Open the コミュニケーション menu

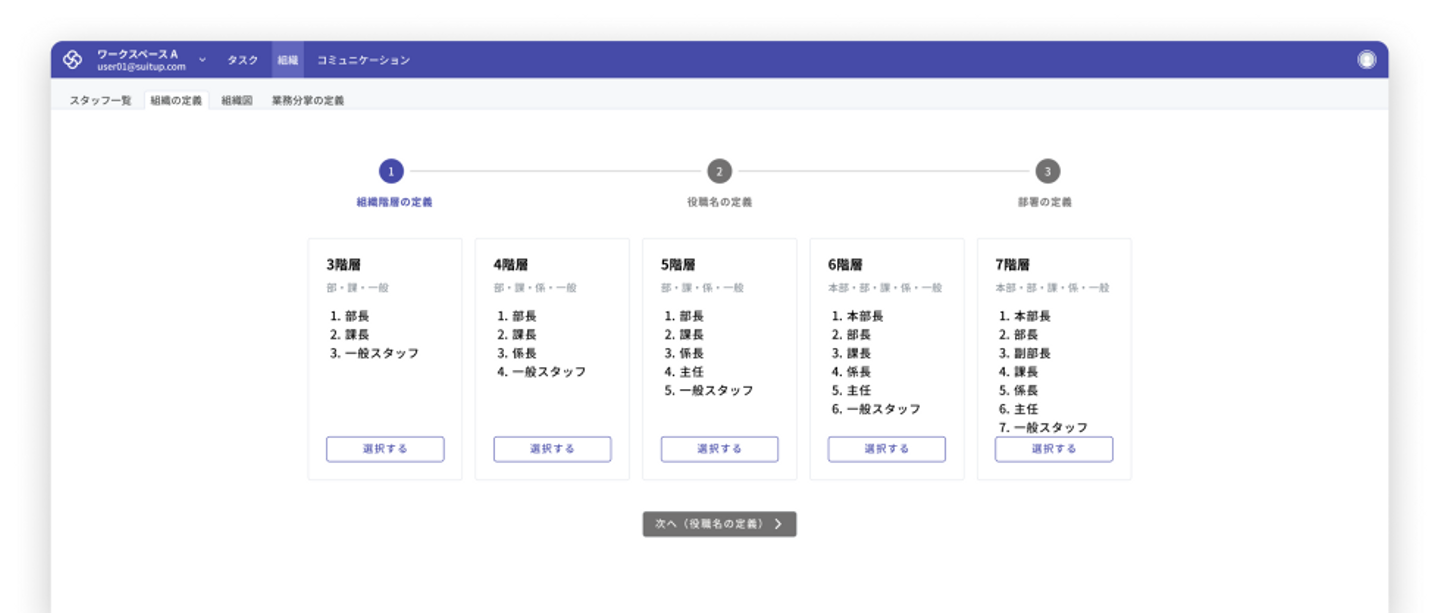pos(363,60)
